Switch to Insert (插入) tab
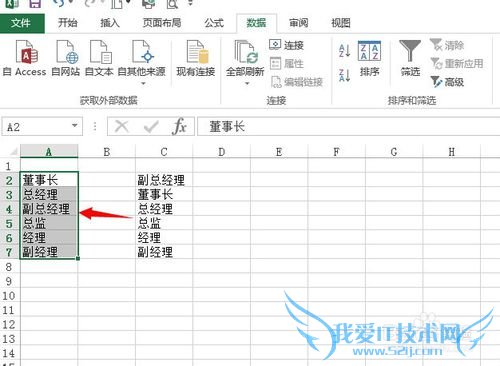The height and width of the screenshot is (366, 500). click(110, 23)
